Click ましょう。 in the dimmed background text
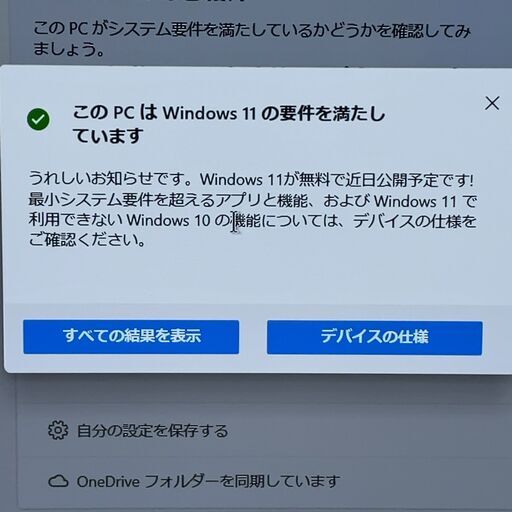Viewport: 512px width, 512px height. point(68,49)
